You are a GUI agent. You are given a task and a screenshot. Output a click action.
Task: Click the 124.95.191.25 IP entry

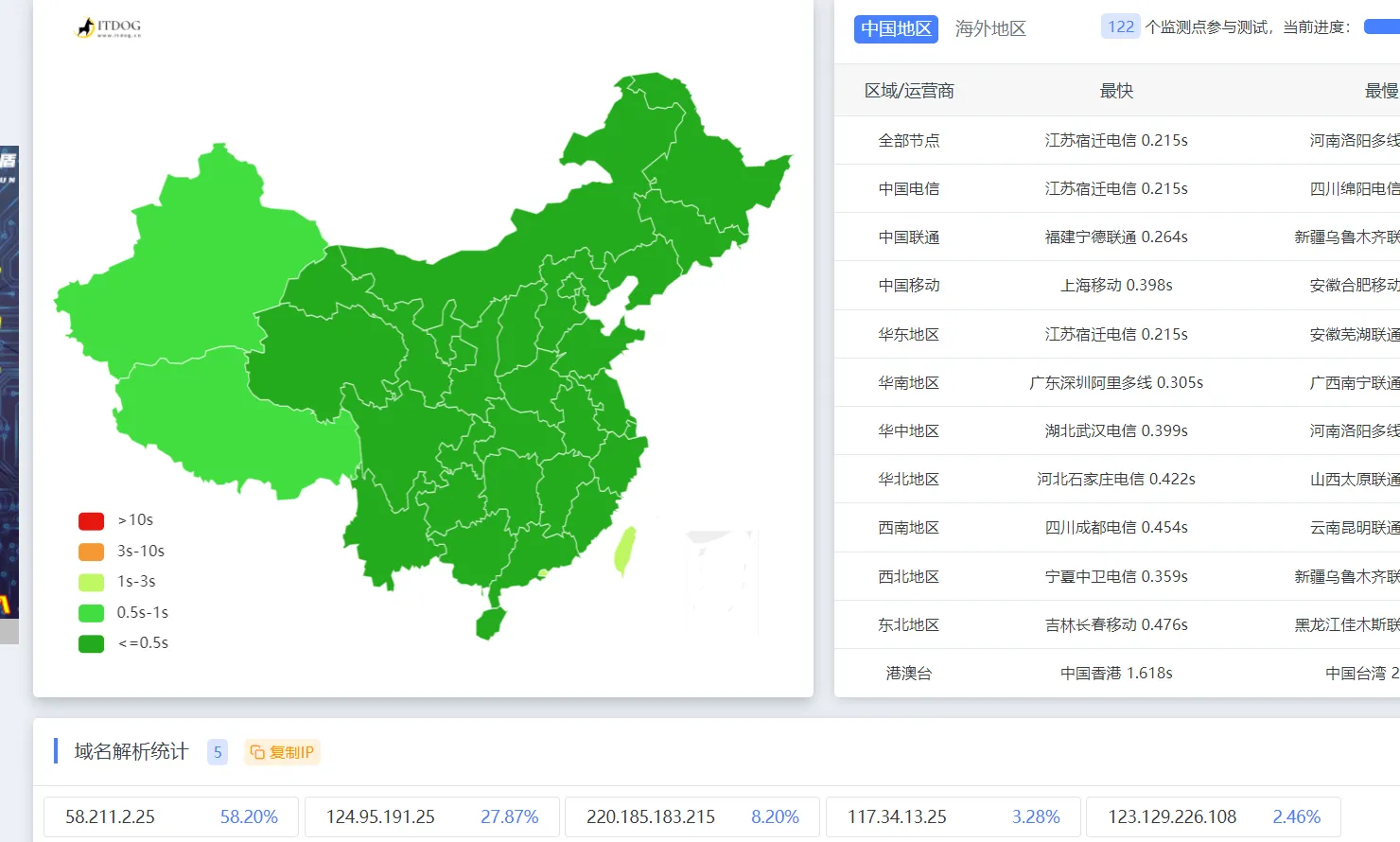coord(380,816)
